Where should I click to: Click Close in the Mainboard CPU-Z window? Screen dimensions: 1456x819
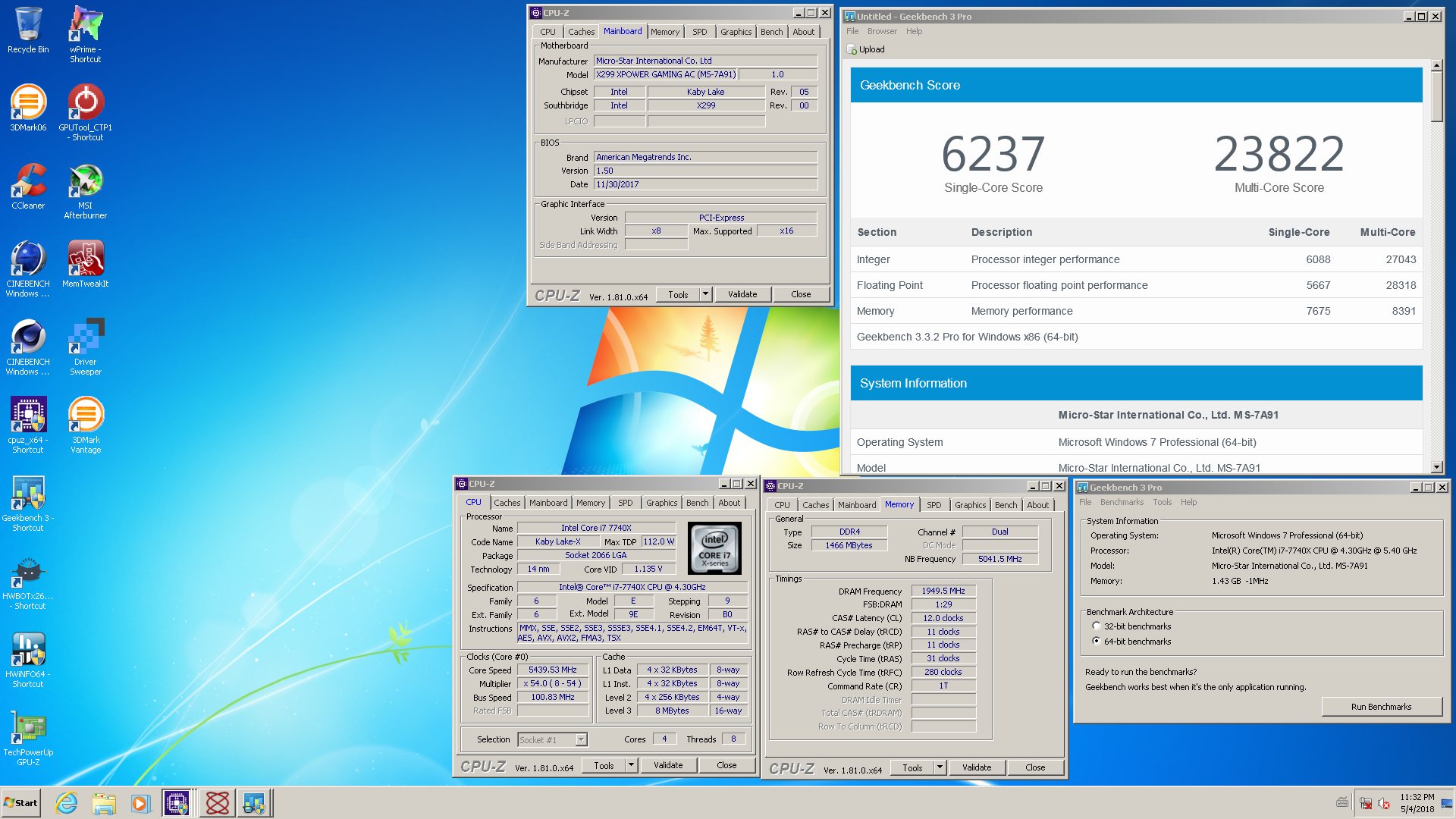[x=801, y=294]
